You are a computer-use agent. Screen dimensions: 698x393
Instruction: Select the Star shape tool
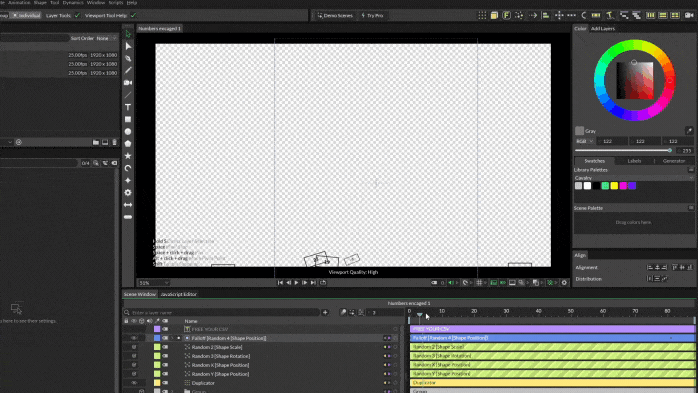128,156
